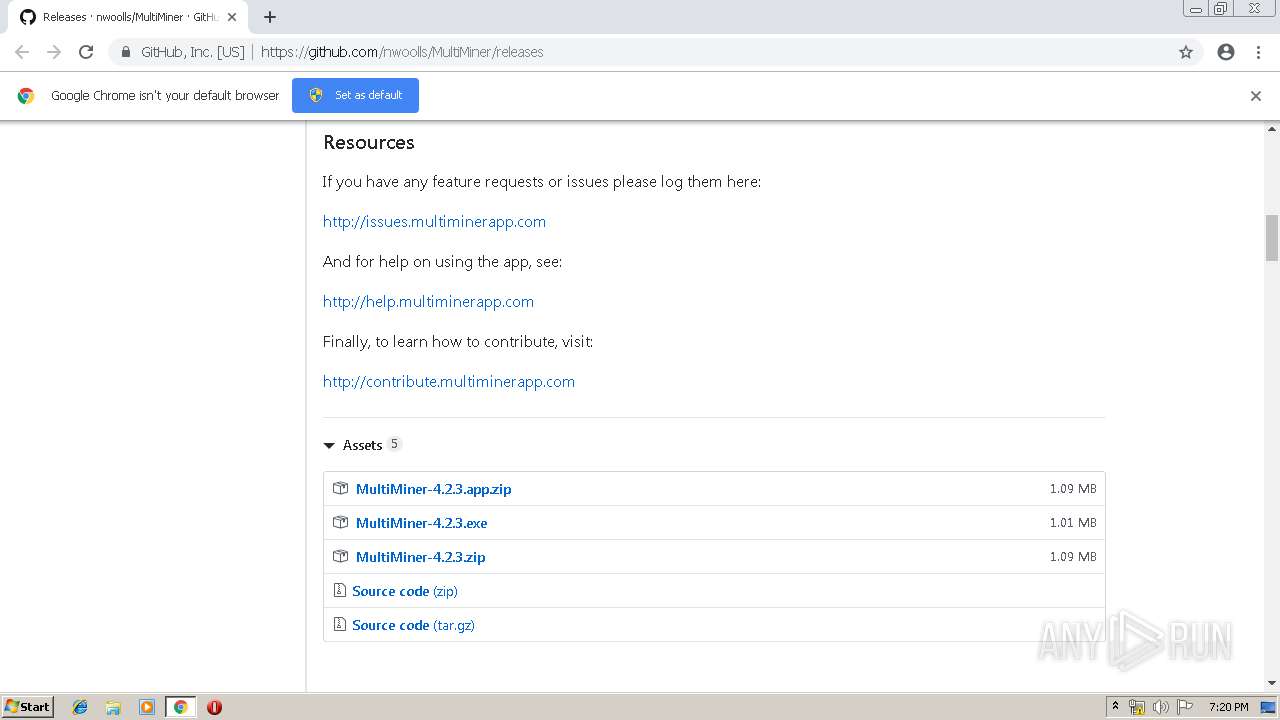
Task: Download MultiMiner-4.2.3.exe
Action: pyautogui.click(x=421, y=523)
